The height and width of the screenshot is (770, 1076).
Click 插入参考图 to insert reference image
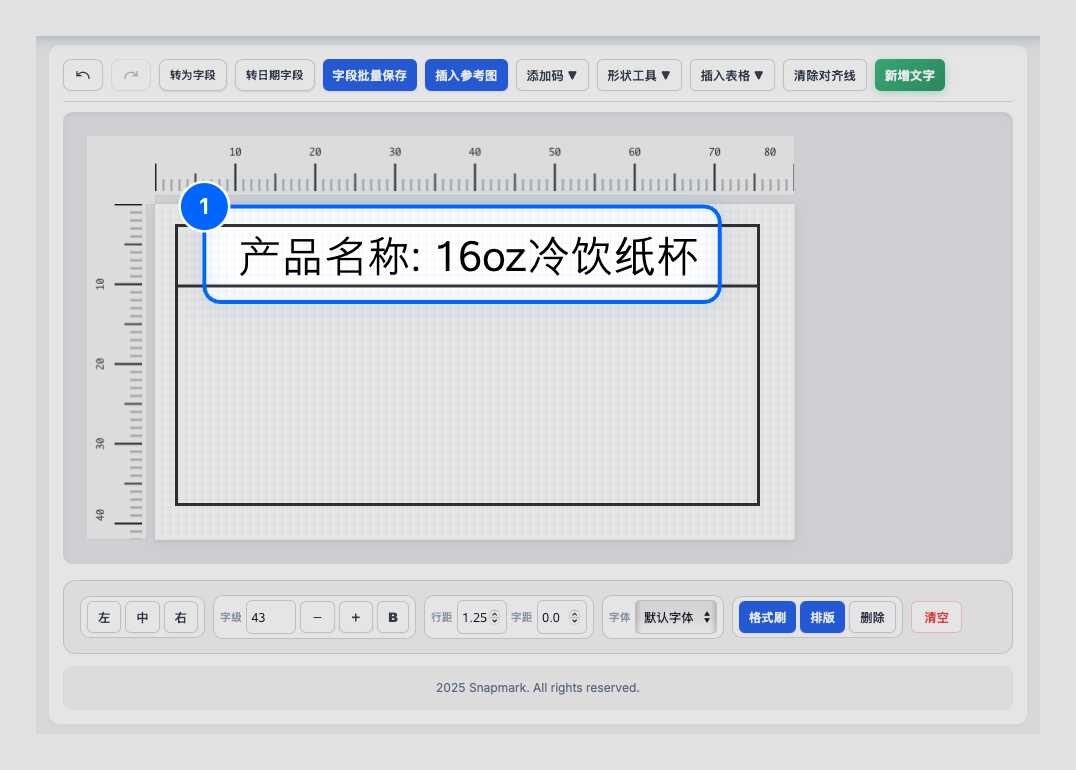(466, 75)
